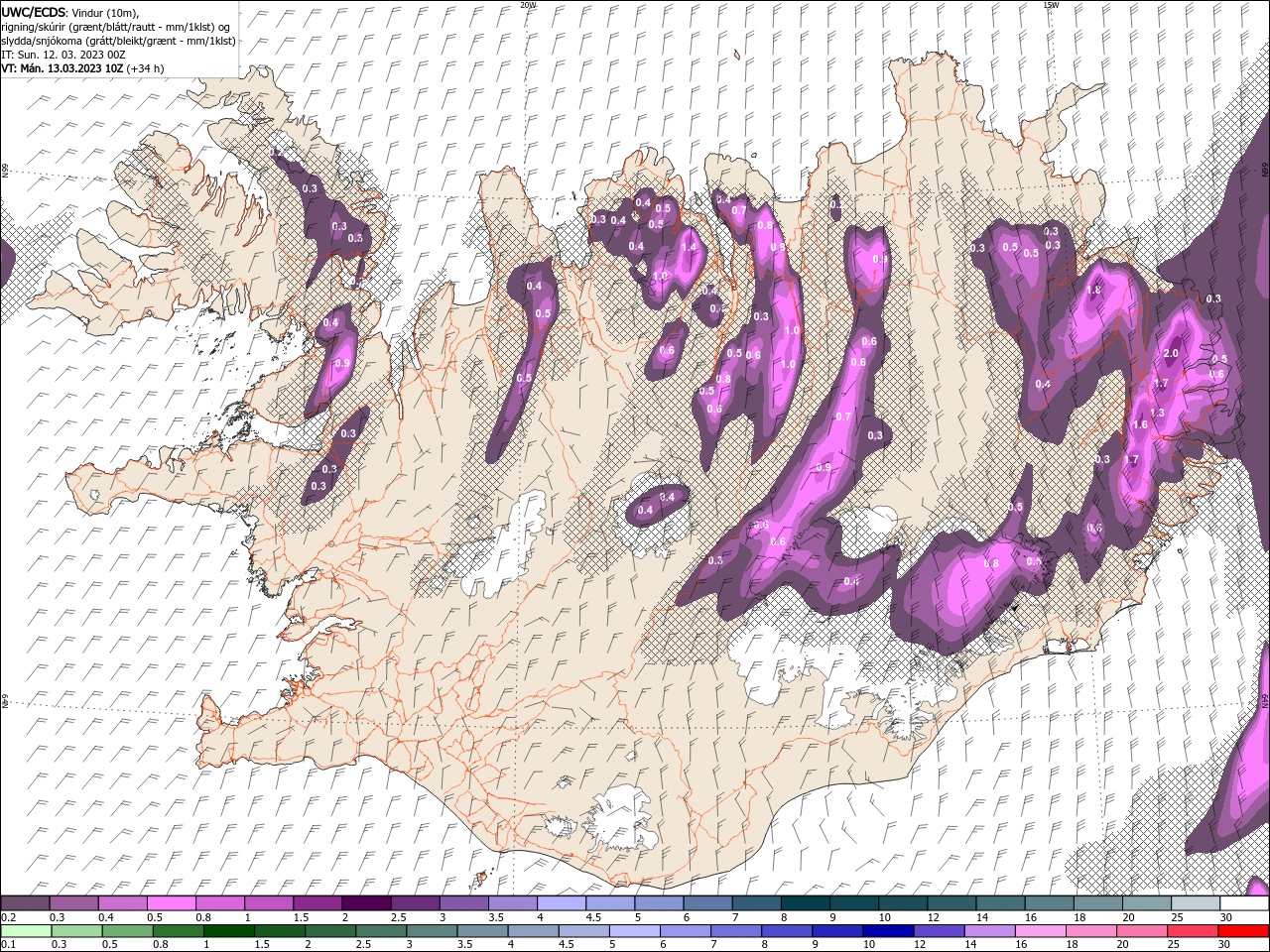
Task: Pick the top-row legend swatch labeled 4
Action: click(x=560, y=903)
